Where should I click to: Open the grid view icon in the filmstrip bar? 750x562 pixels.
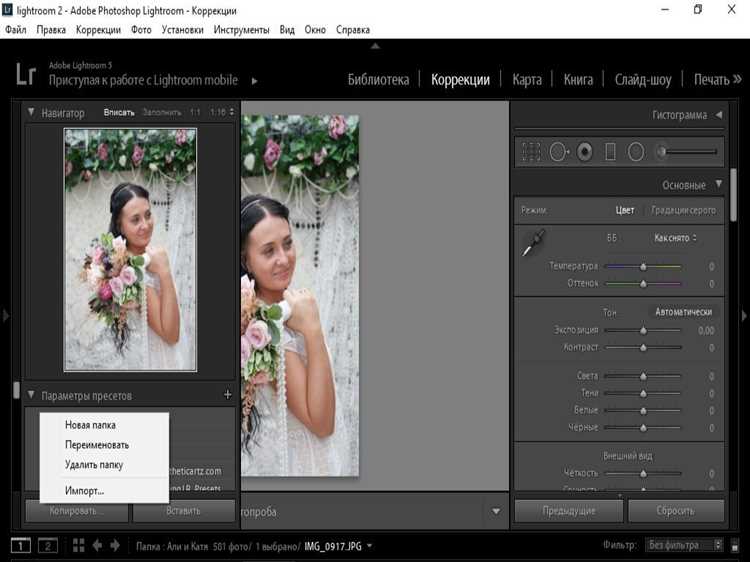(x=78, y=545)
